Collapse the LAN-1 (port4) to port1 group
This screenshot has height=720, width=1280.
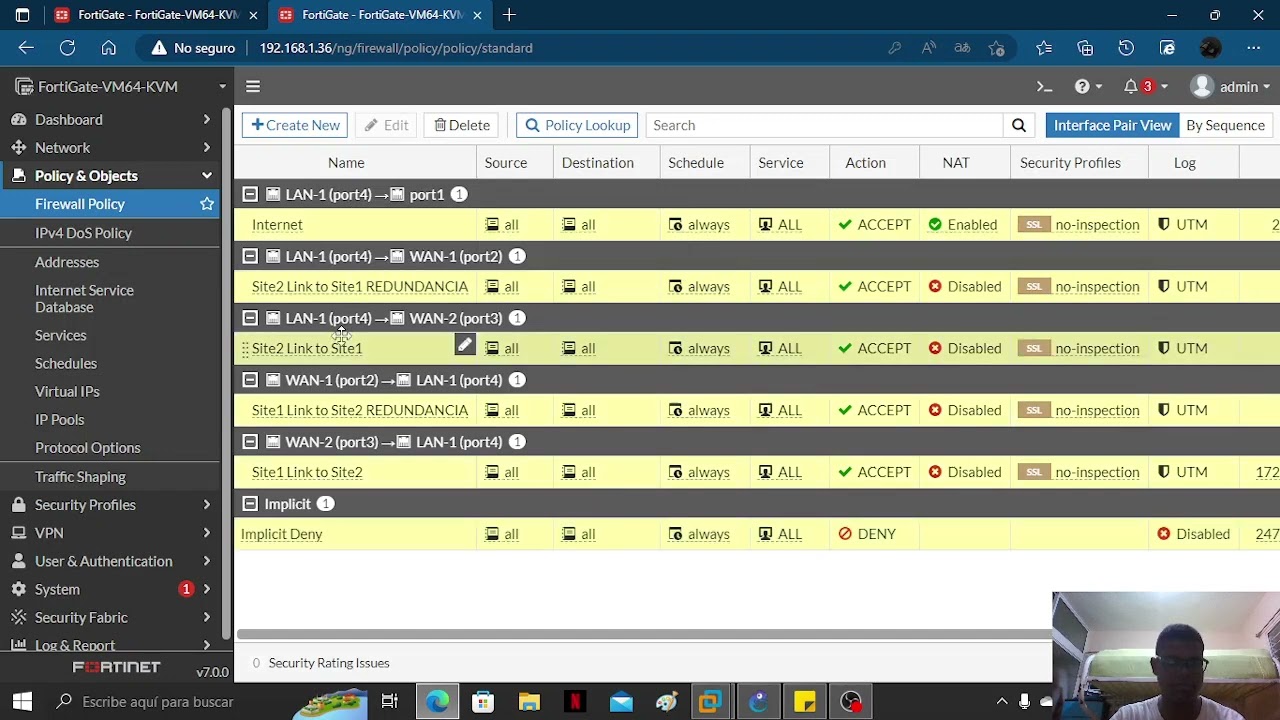pyautogui.click(x=250, y=195)
